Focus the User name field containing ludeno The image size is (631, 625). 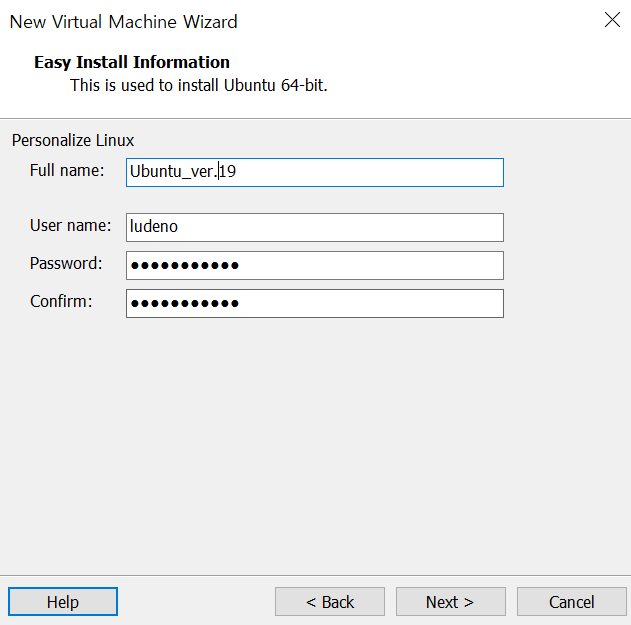click(x=315, y=227)
